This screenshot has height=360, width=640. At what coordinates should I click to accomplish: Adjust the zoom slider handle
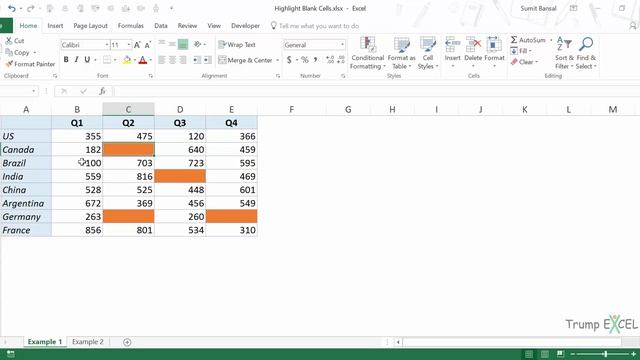pos(606,354)
